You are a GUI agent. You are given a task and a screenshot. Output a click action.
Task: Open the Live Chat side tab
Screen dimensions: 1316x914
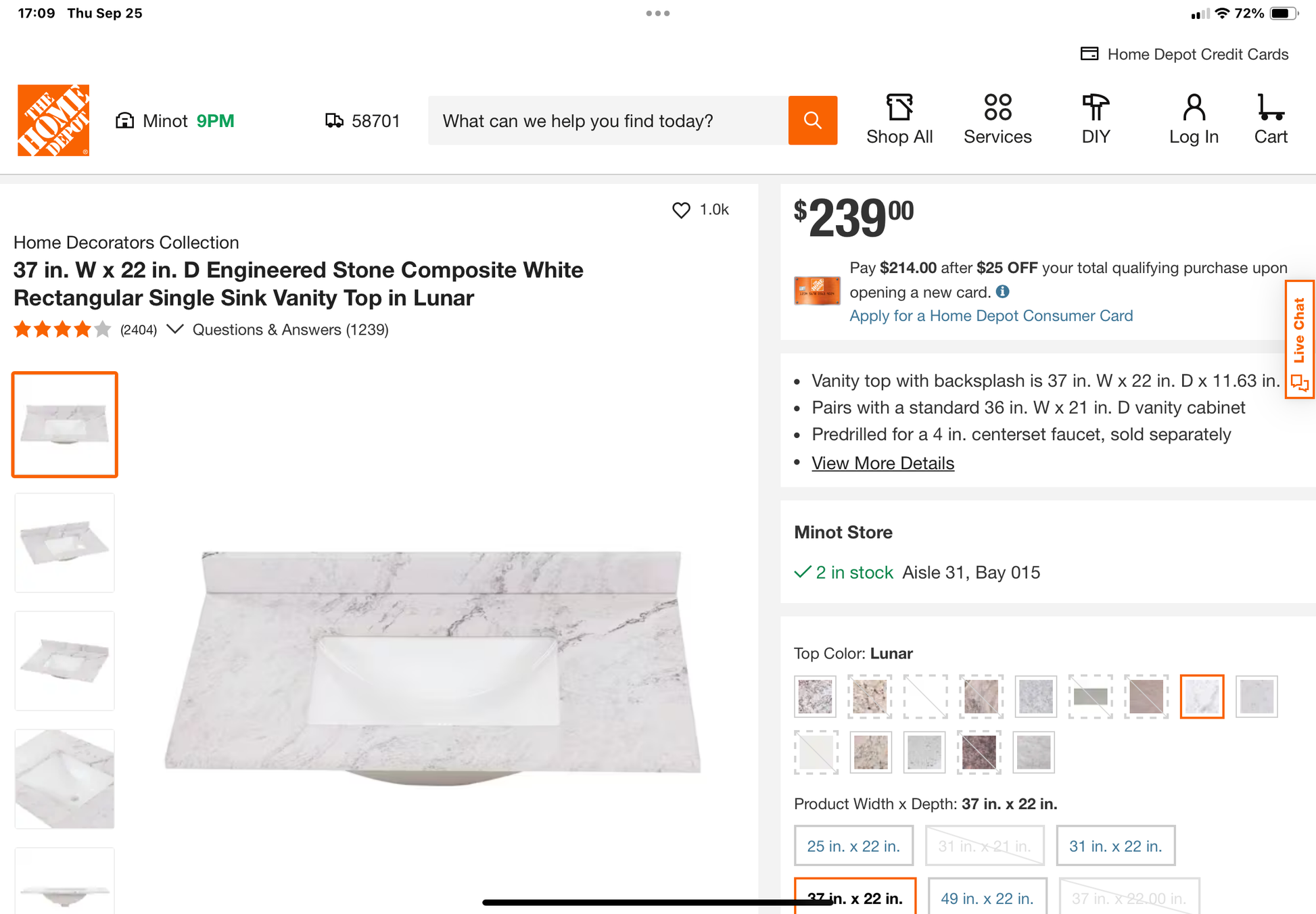coord(1299,339)
